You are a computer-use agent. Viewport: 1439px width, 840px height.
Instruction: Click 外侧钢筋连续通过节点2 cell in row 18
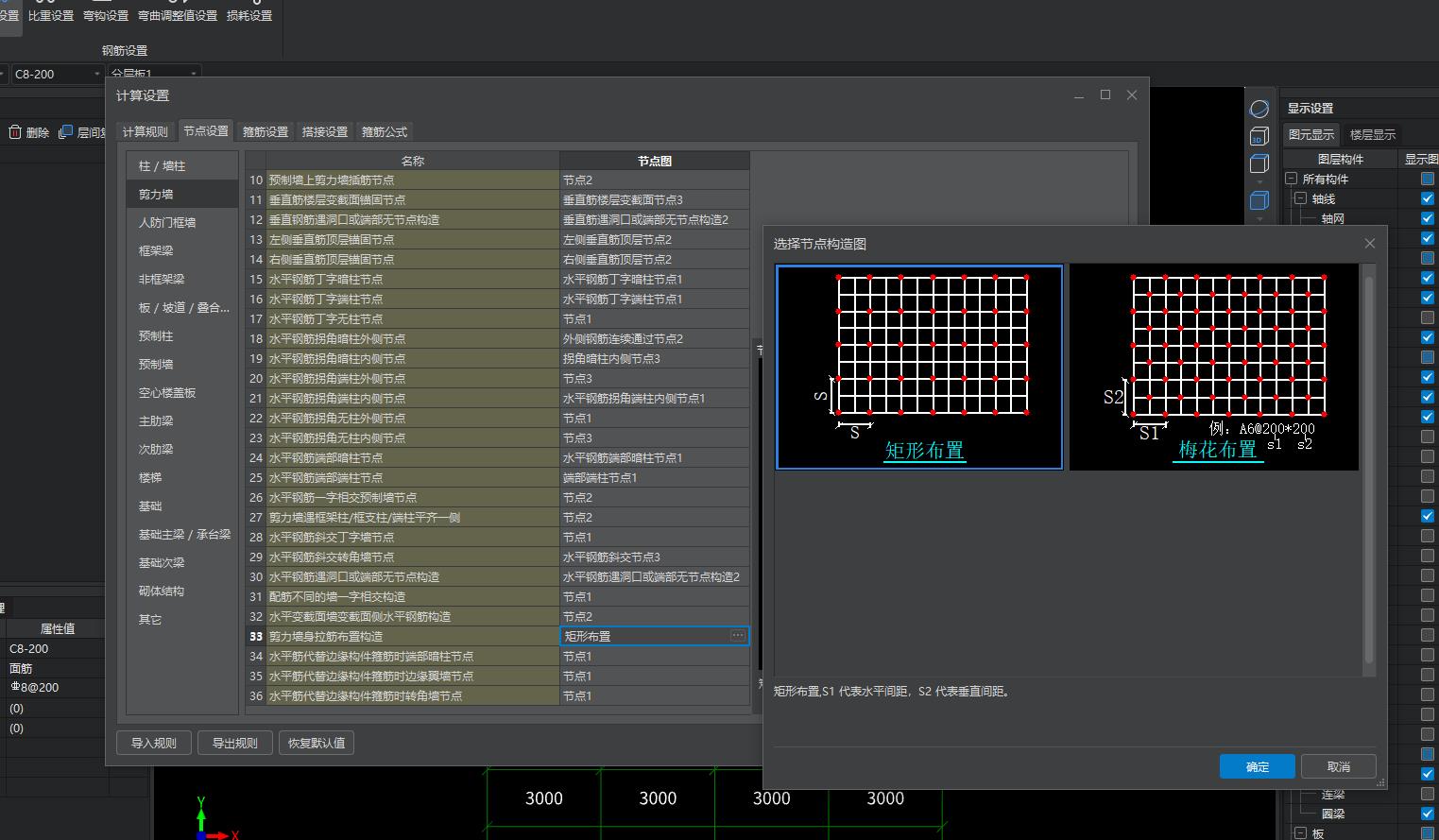(654, 338)
